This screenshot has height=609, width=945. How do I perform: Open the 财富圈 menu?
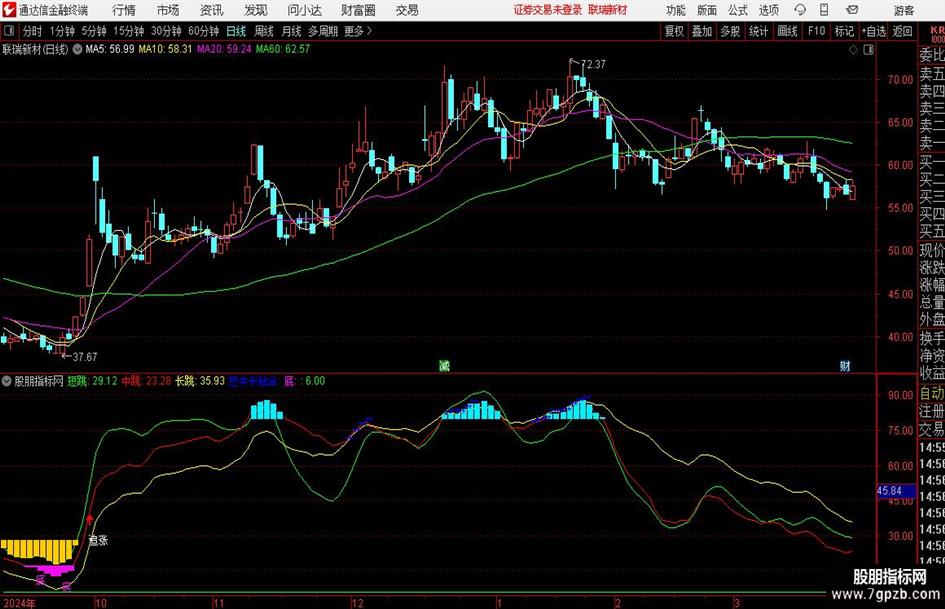(358, 10)
